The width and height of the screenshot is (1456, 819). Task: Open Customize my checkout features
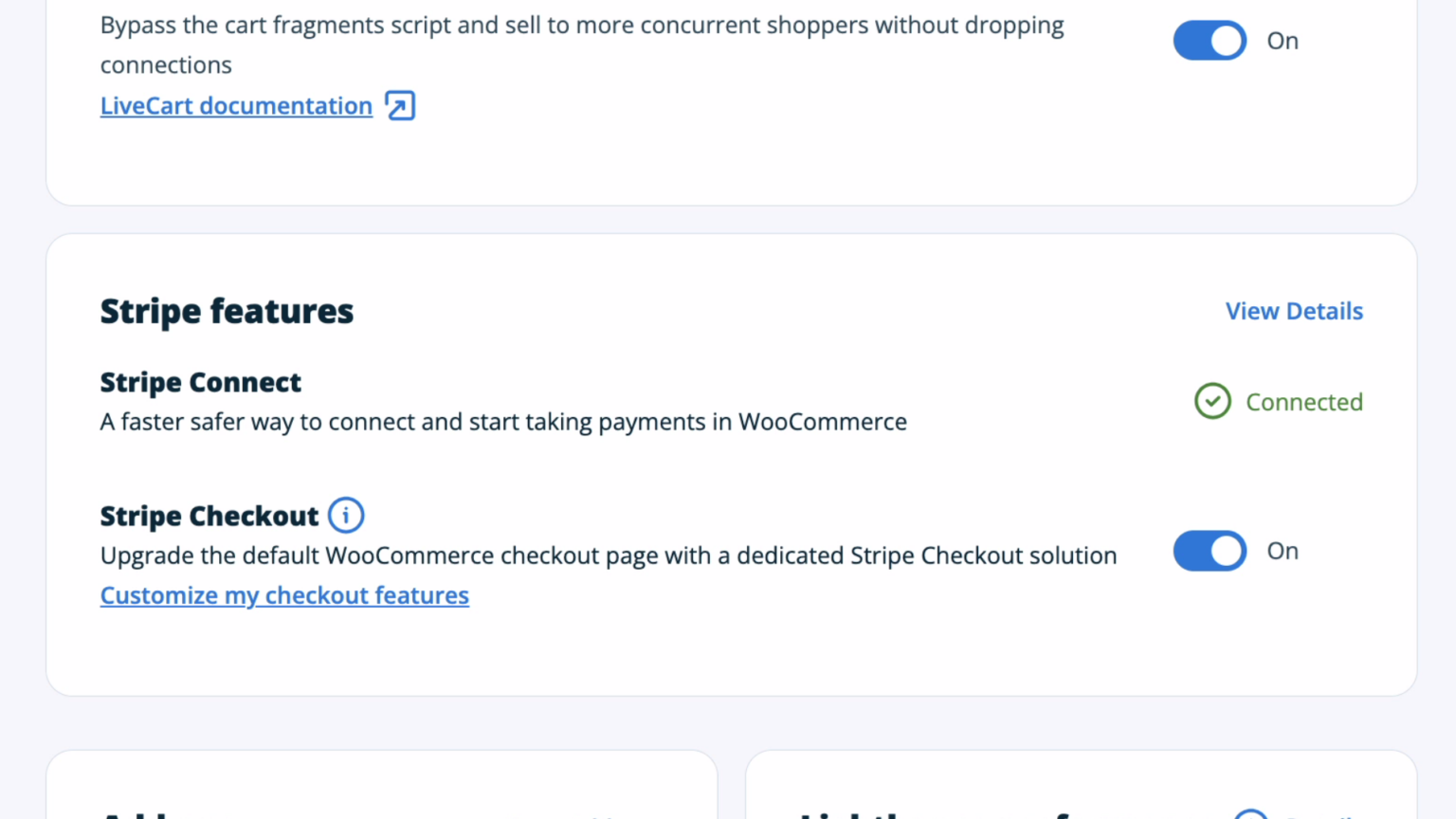[284, 595]
